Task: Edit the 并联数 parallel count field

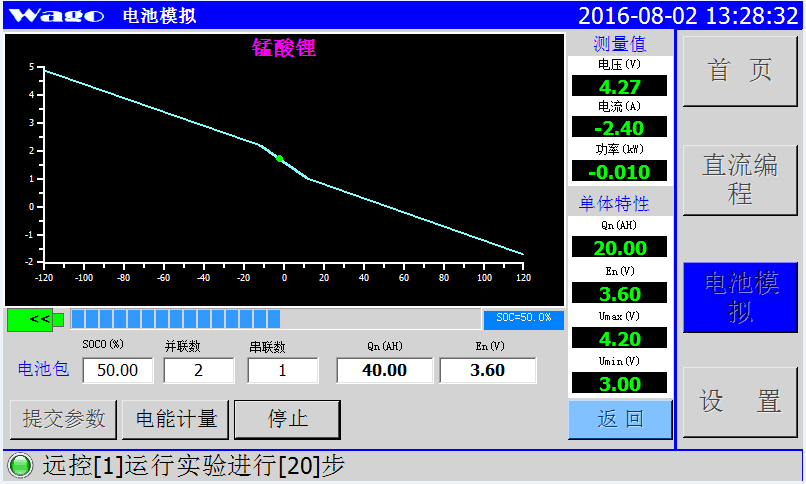Action: [198, 370]
